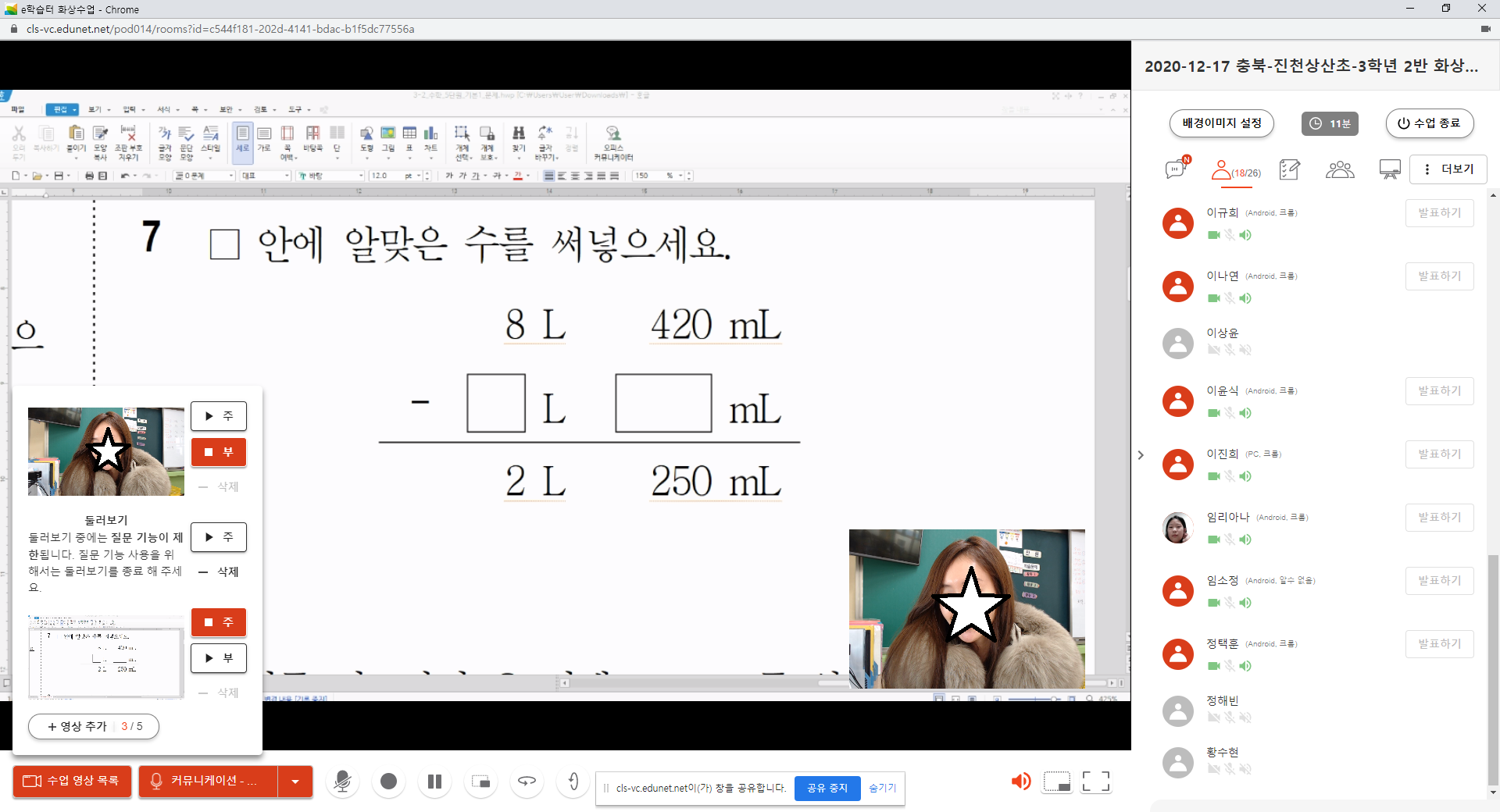Click the 붙이기 paste icon
The image size is (1500, 812).
click(x=76, y=141)
